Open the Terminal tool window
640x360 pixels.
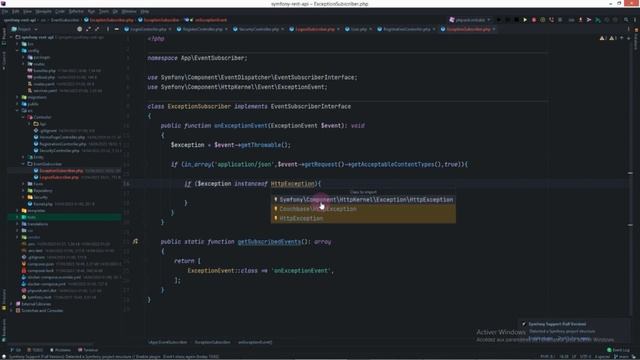88,350
